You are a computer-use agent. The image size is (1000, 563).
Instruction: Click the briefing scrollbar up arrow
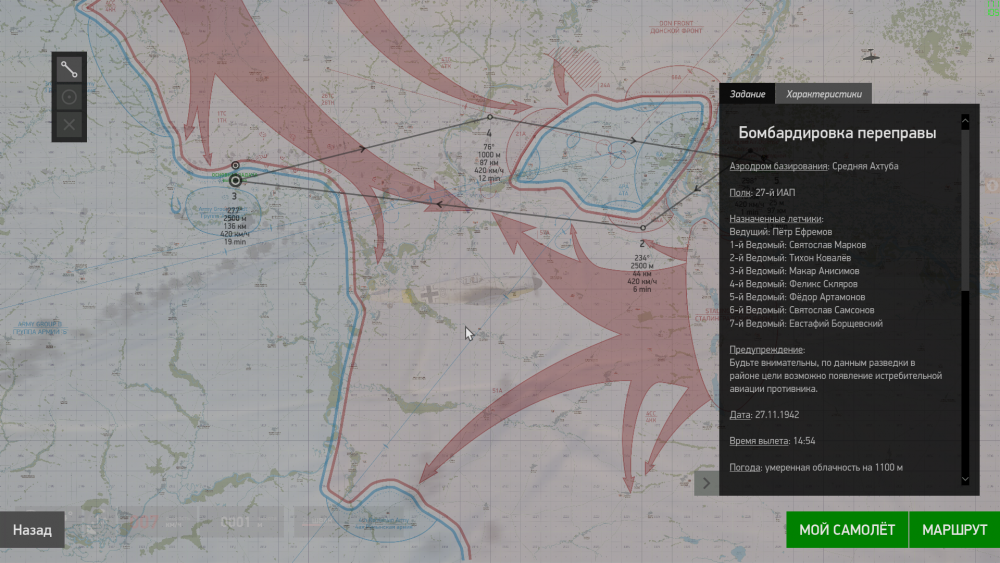click(965, 121)
